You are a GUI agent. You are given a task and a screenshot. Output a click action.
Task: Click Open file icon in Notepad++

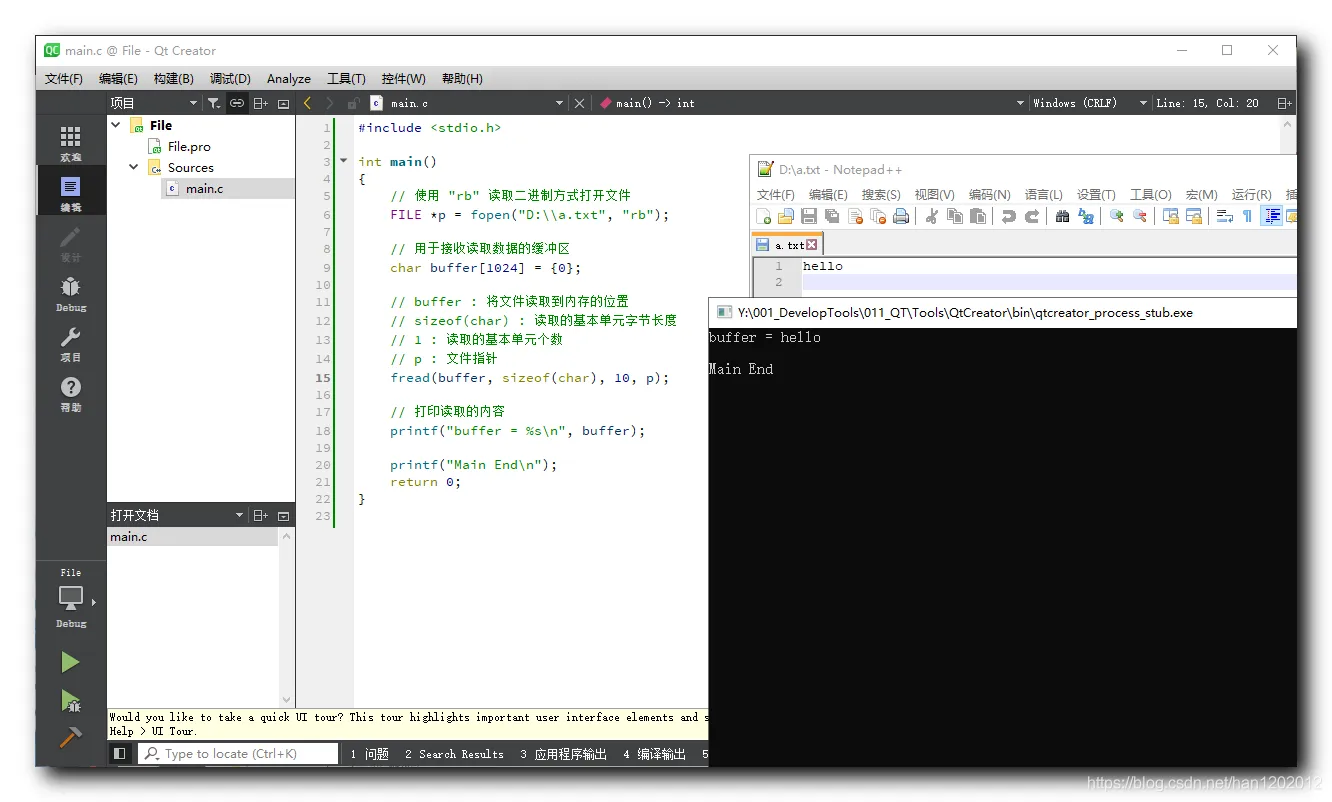click(x=786, y=216)
